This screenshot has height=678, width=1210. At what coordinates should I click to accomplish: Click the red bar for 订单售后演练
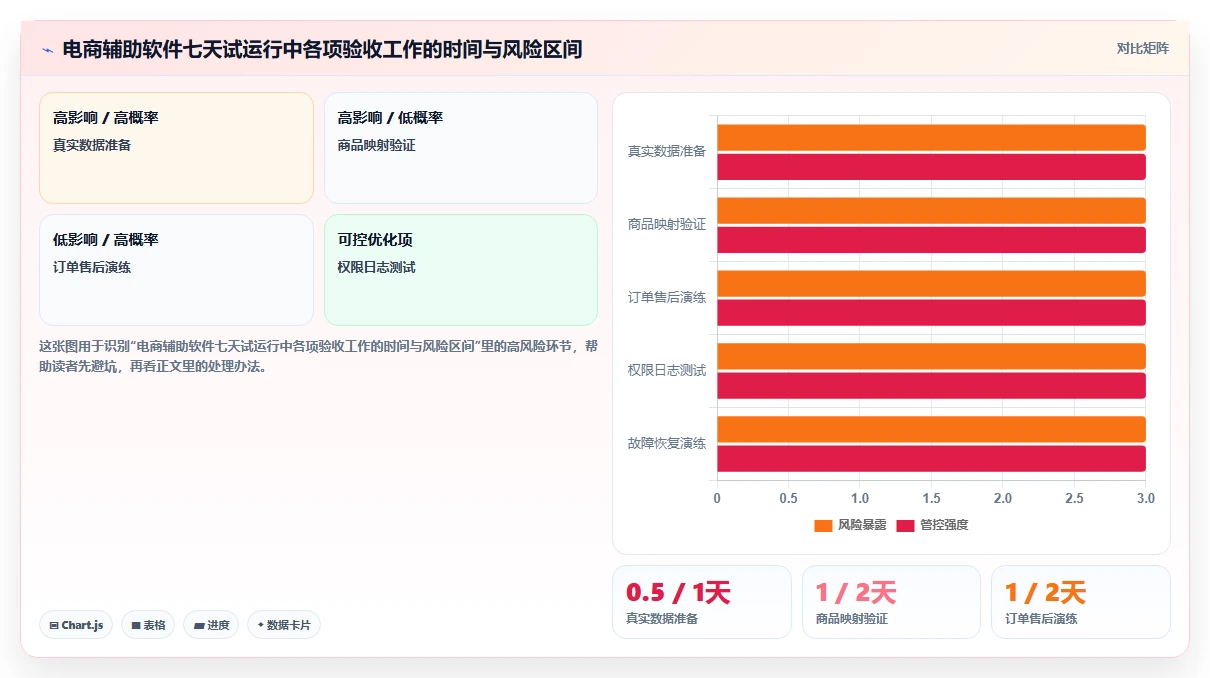click(931, 313)
